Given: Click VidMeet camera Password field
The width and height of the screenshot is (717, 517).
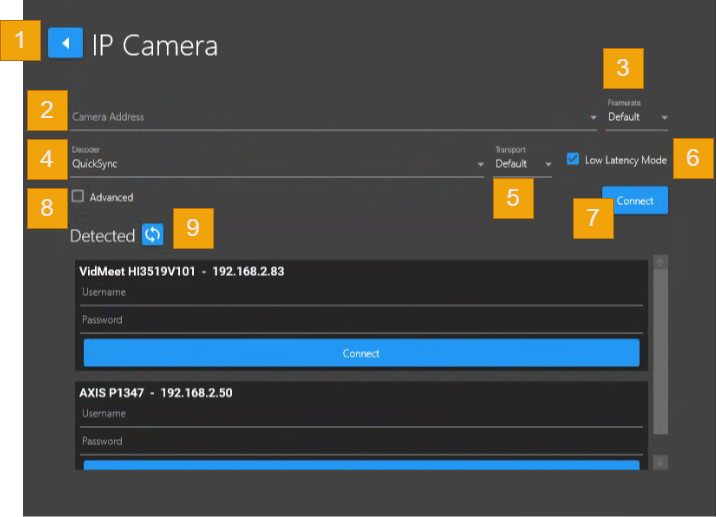Looking at the screenshot, I should pyautogui.click(x=361, y=321).
